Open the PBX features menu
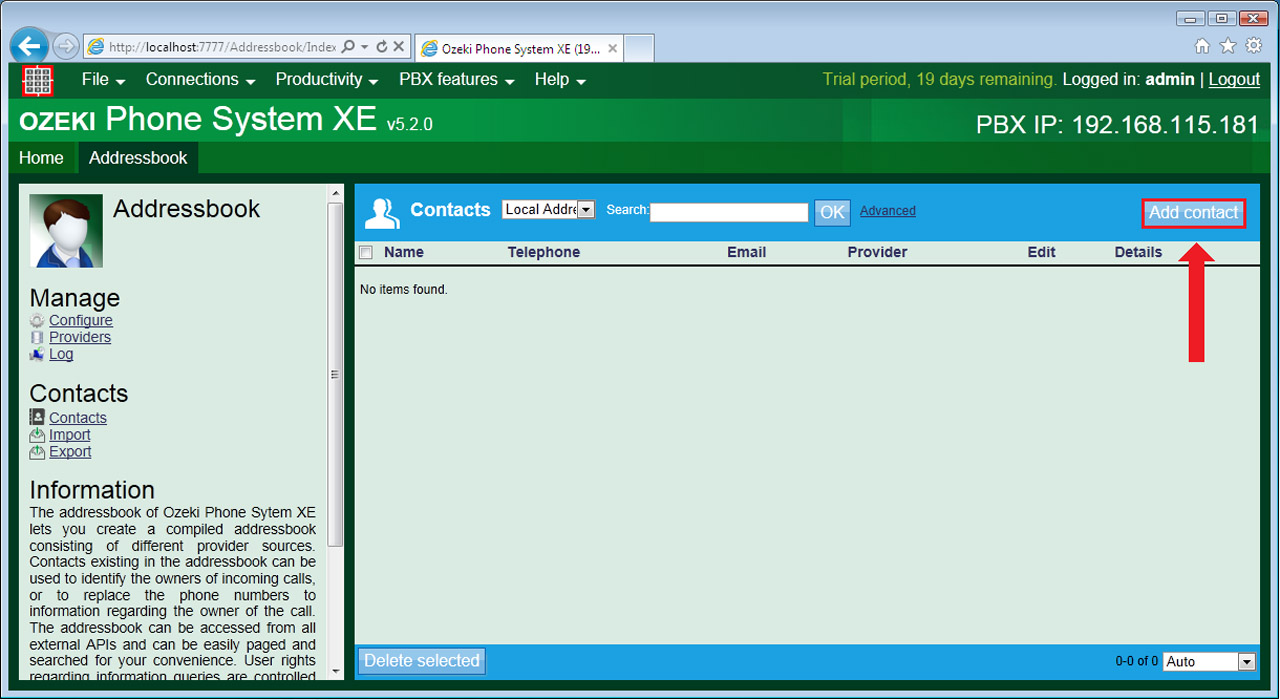 pos(456,80)
